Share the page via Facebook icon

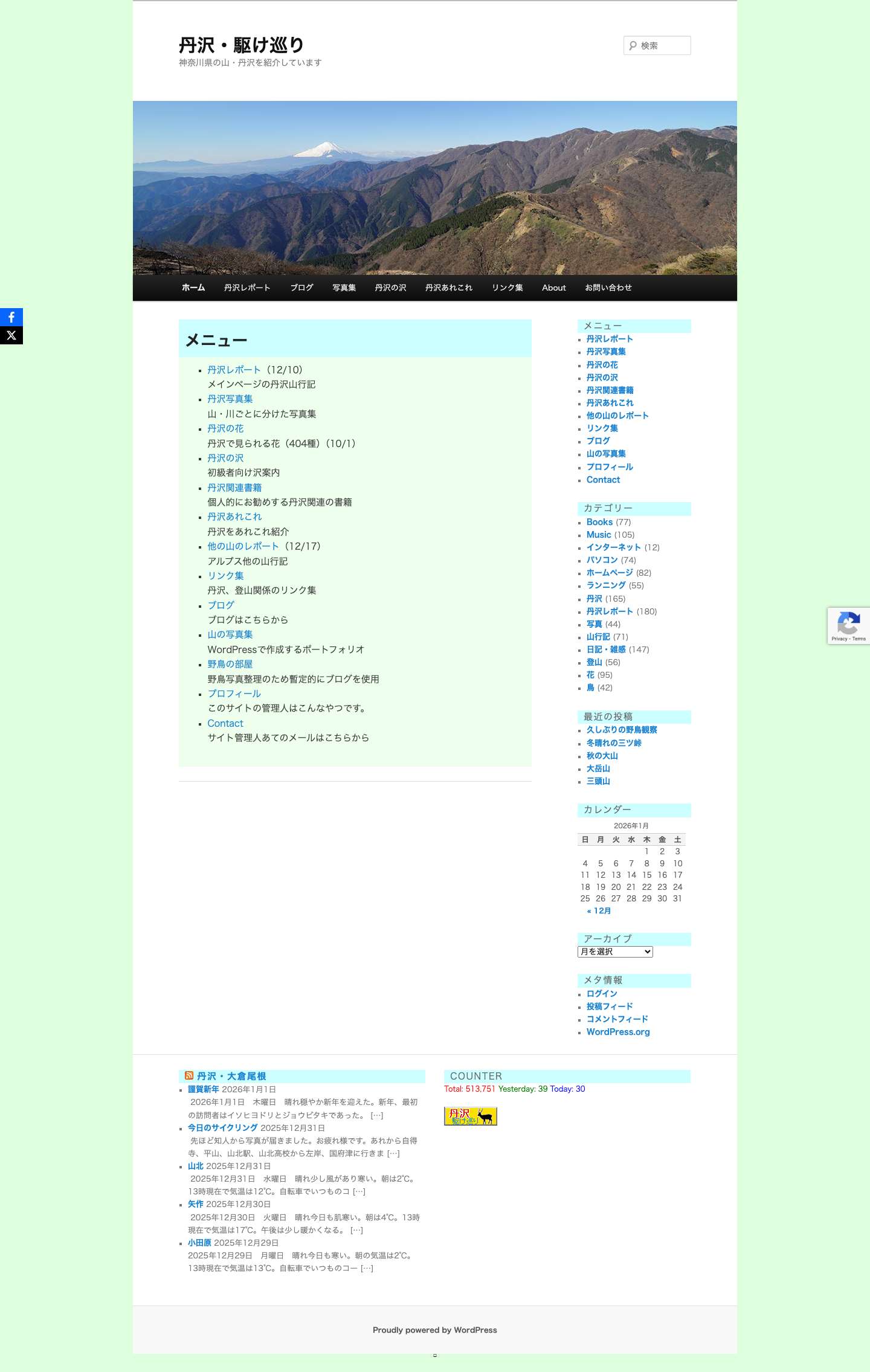[x=11, y=317]
